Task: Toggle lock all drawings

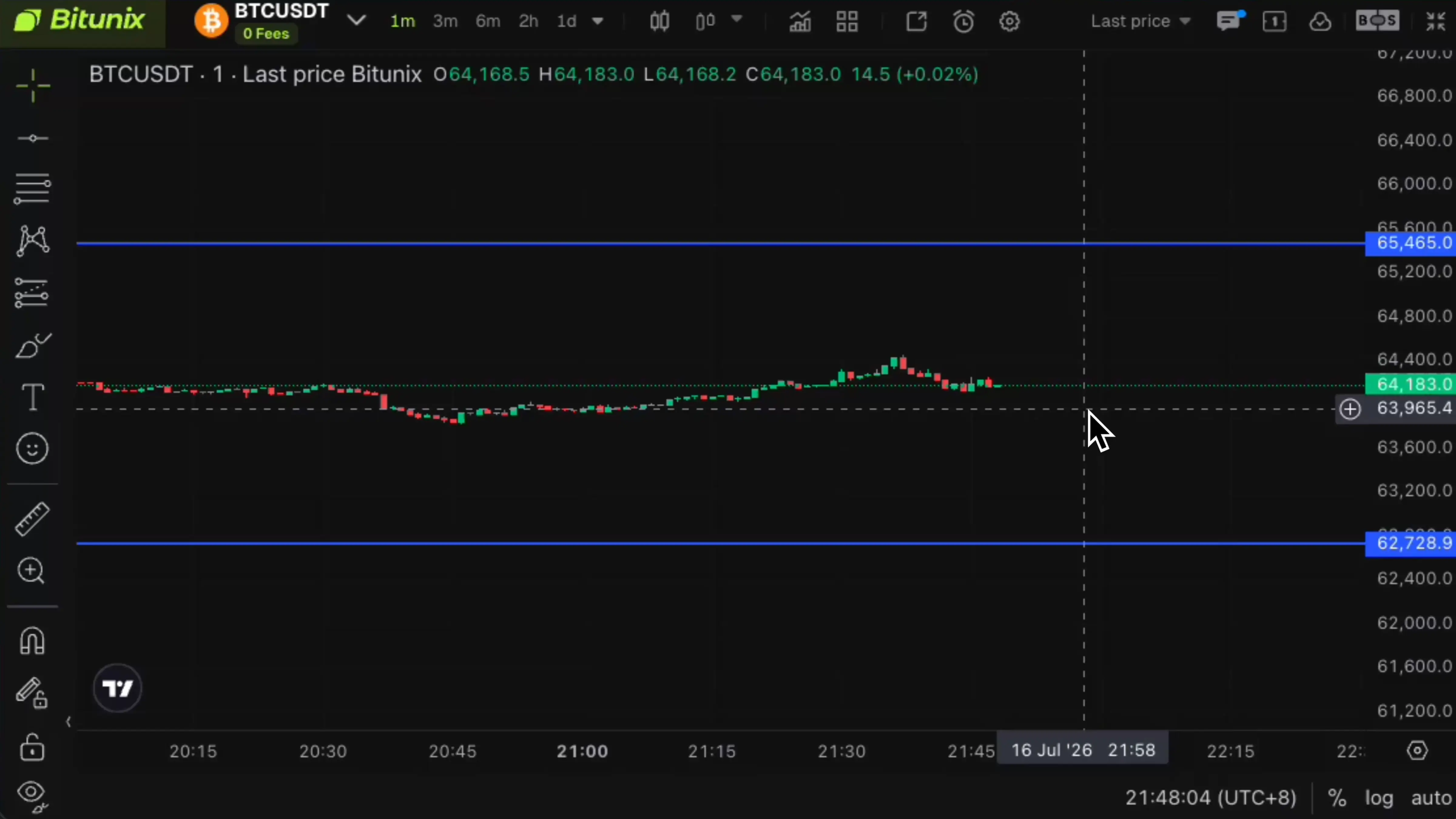Action: click(32, 748)
